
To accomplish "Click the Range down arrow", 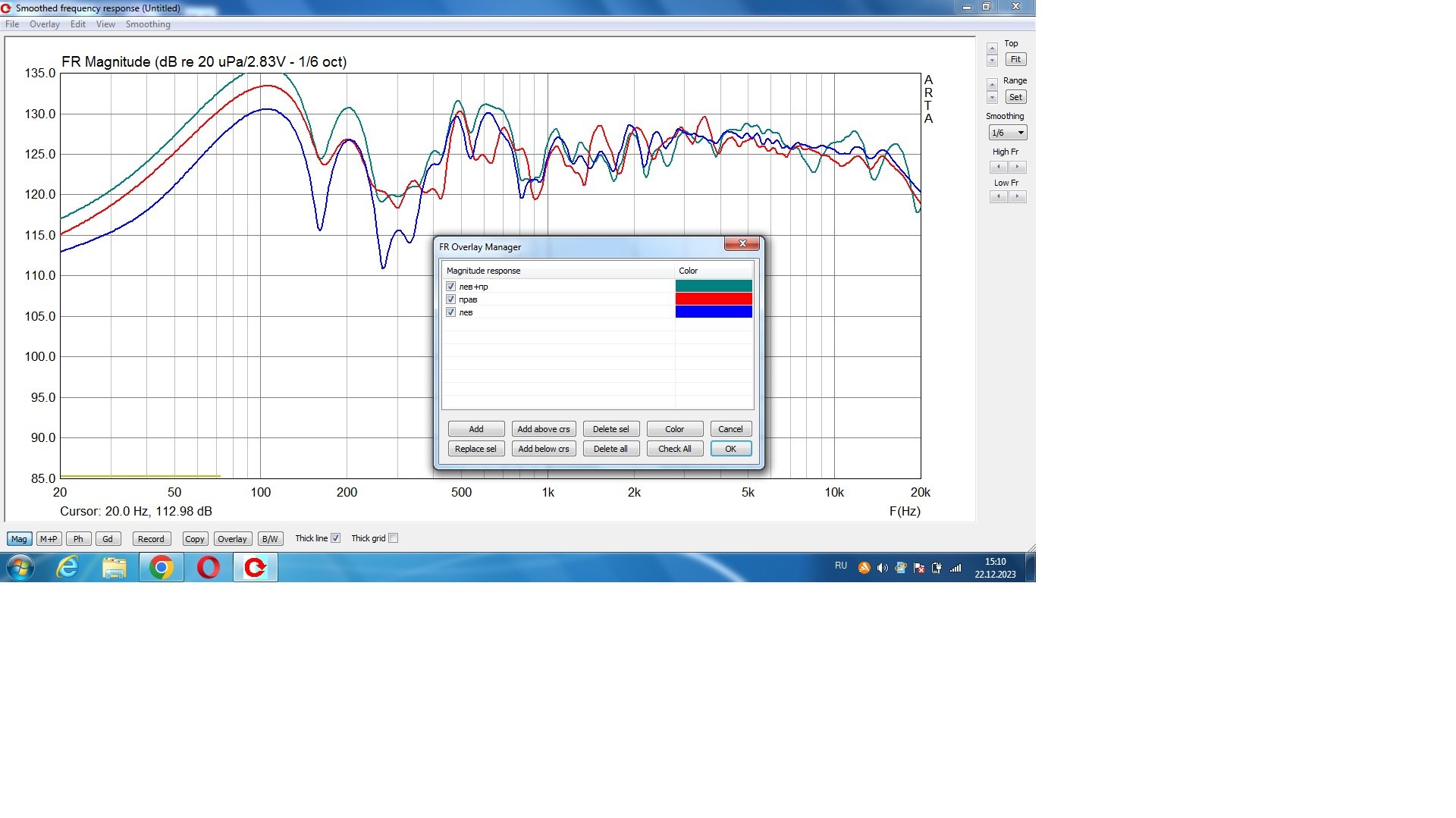I will (x=992, y=98).
